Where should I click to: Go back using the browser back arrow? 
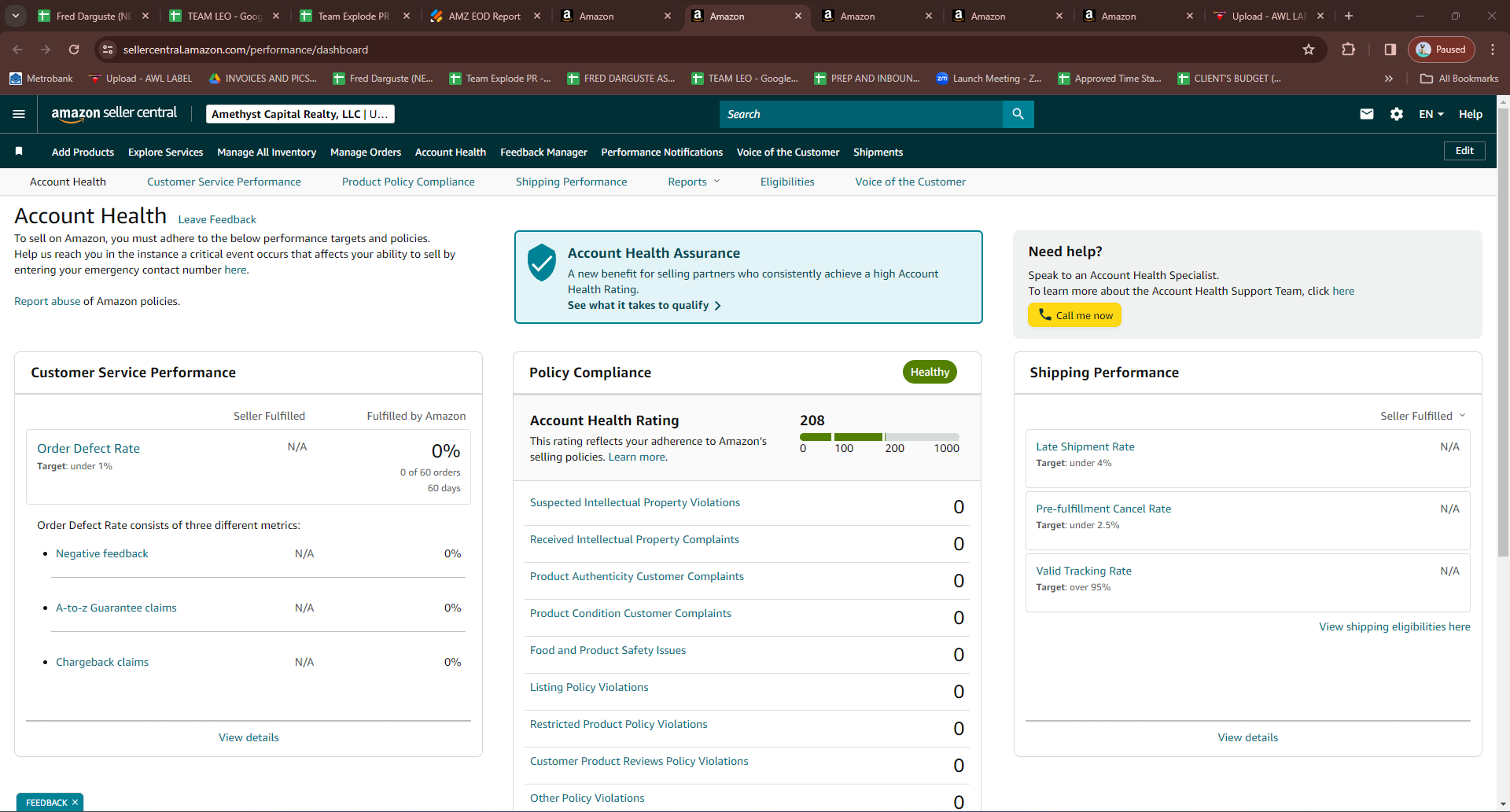(17, 50)
